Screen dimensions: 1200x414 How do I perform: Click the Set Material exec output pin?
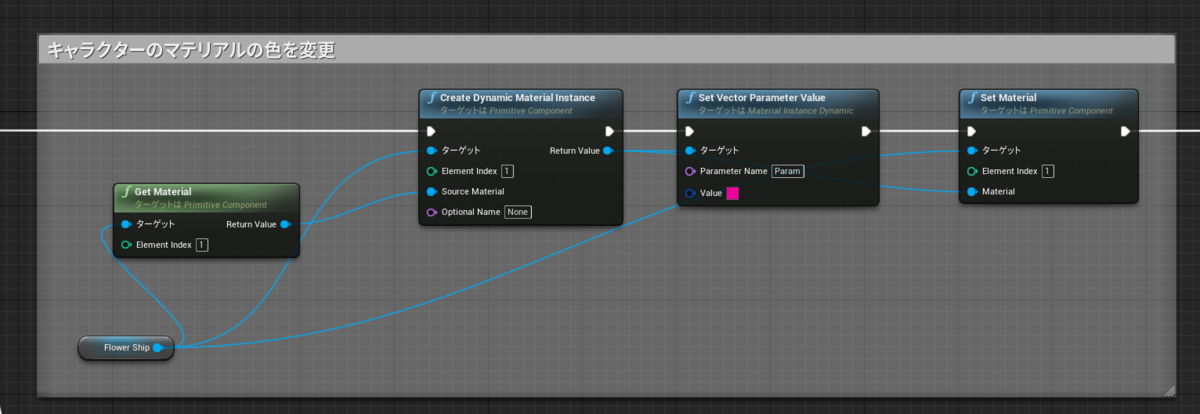click(1126, 131)
